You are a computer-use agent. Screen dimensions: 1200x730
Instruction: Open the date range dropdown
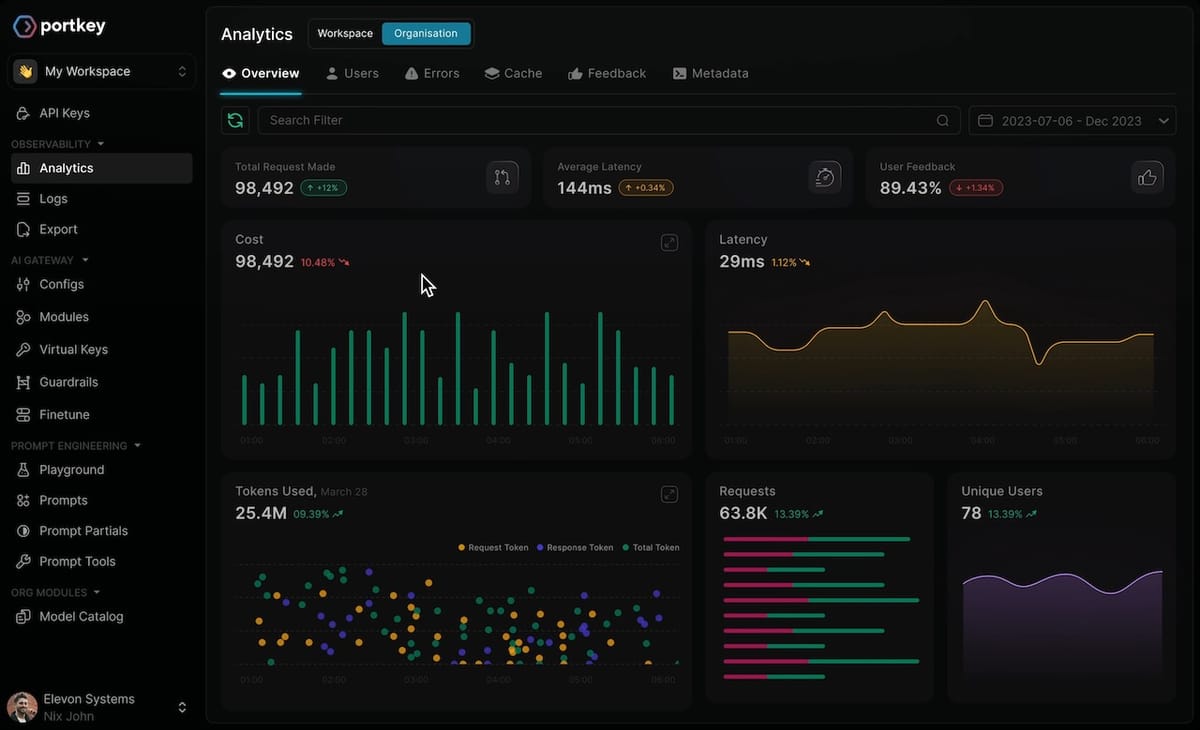[1072, 120]
